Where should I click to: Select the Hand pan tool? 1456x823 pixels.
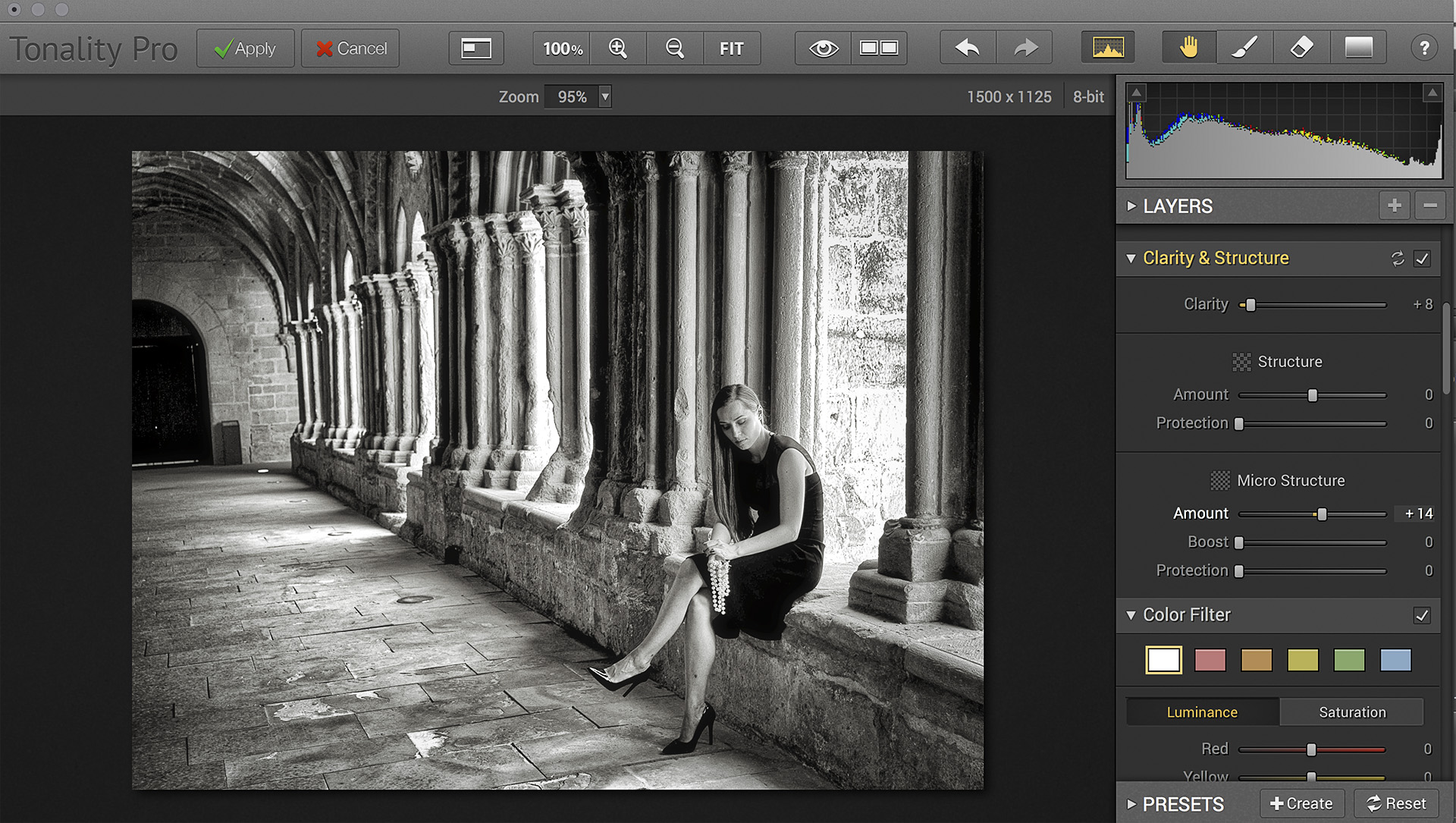(1189, 49)
